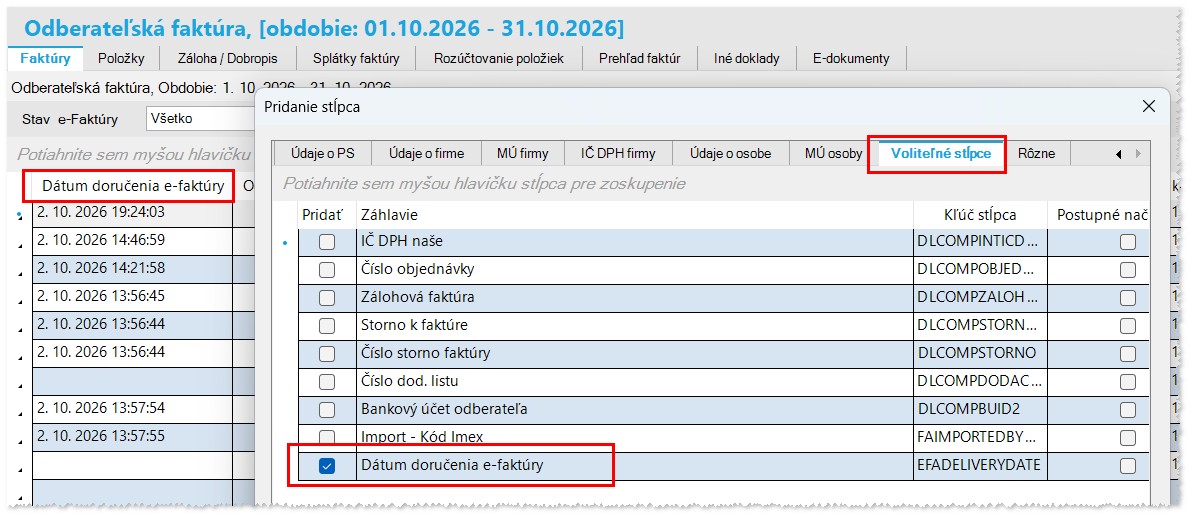Select the Údaje o firme tab
The height and width of the screenshot is (520, 1194).
426,154
